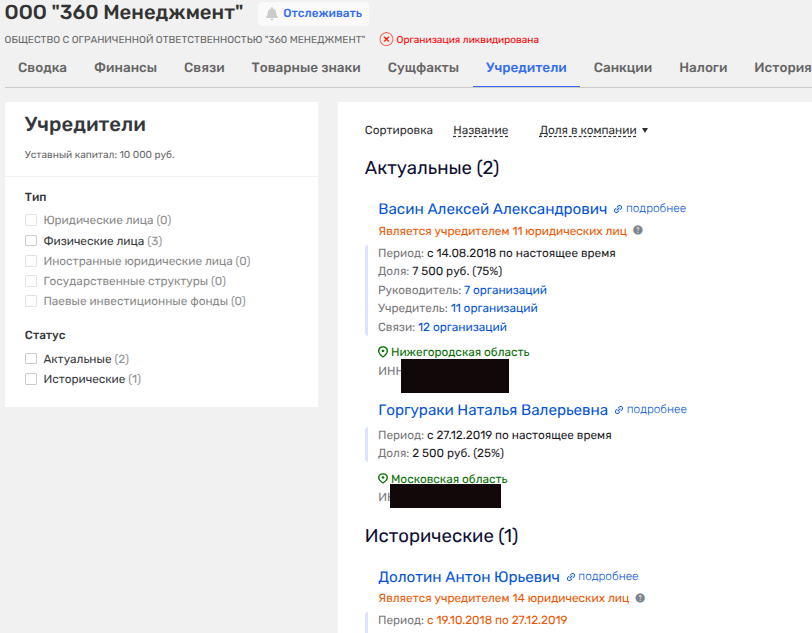Switch to the Финансы tab
812x633 pixels.
pyautogui.click(x=125, y=68)
